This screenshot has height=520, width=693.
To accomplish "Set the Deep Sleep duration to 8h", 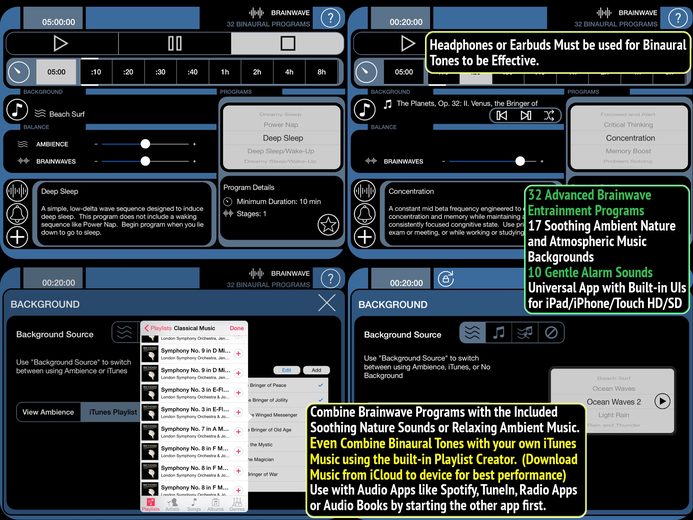I will point(322,72).
